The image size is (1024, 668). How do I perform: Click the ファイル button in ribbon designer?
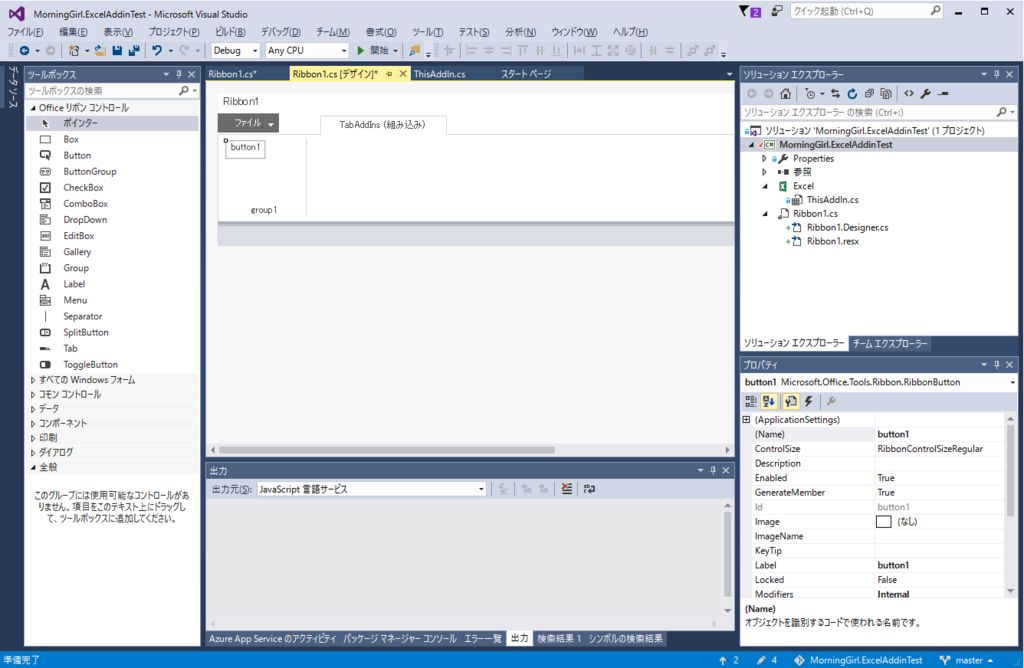coord(248,123)
